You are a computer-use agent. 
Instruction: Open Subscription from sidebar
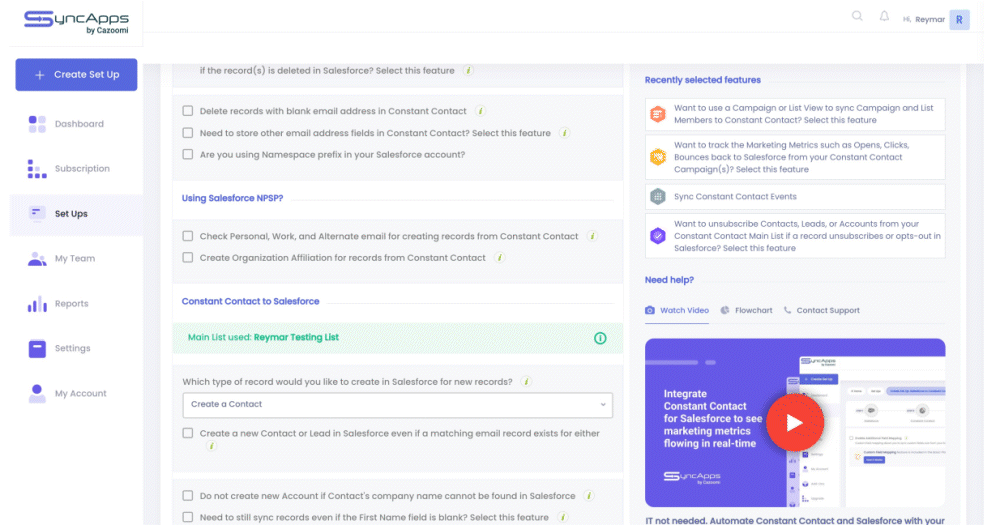[x=82, y=168]
